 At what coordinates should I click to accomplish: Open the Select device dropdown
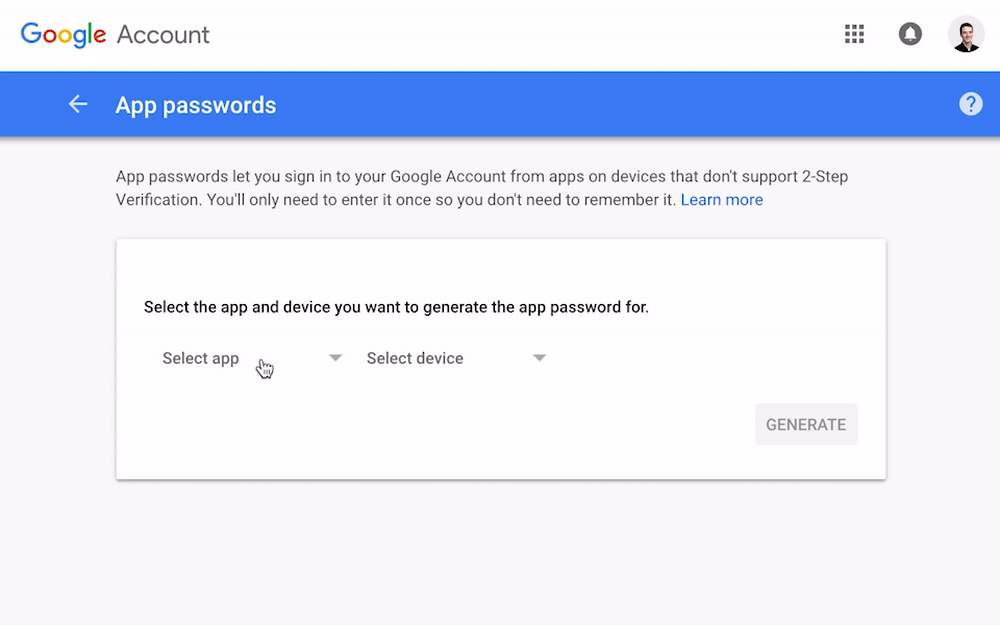(415, 358)
